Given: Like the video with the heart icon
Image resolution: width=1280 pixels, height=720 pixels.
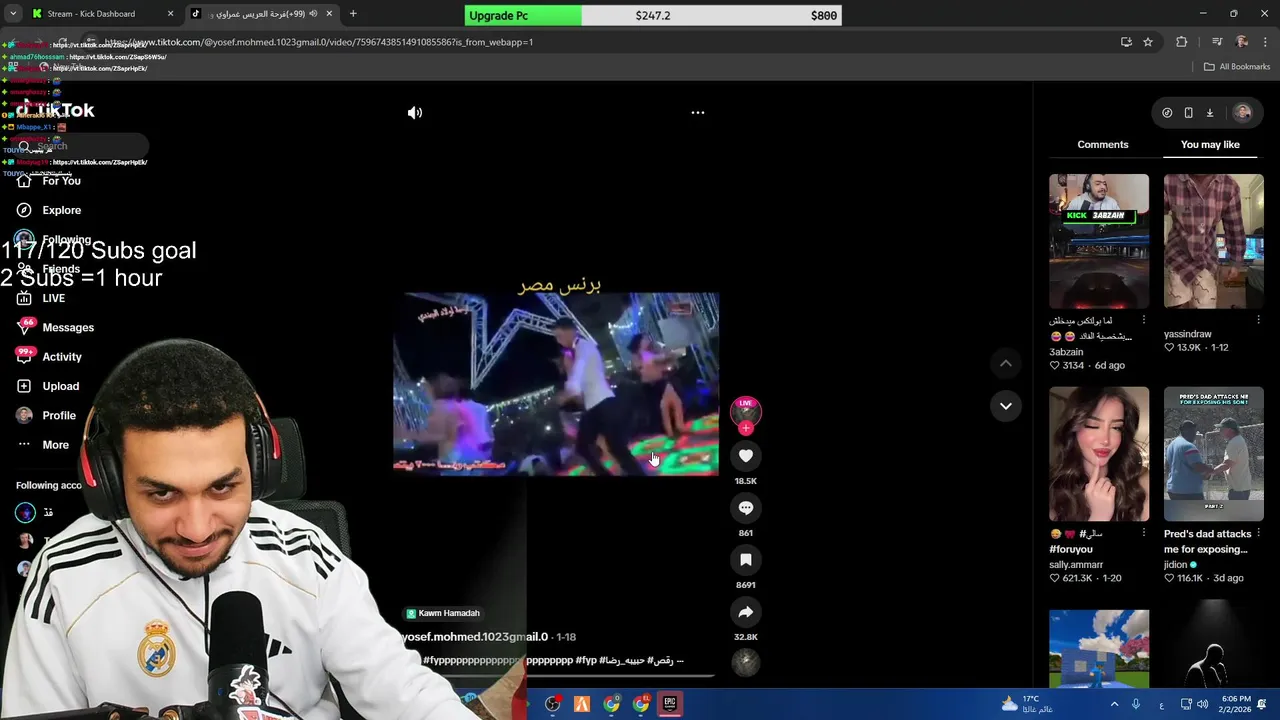Looking at the screenshot, I should pyautogui.click(x=746, y=456).
